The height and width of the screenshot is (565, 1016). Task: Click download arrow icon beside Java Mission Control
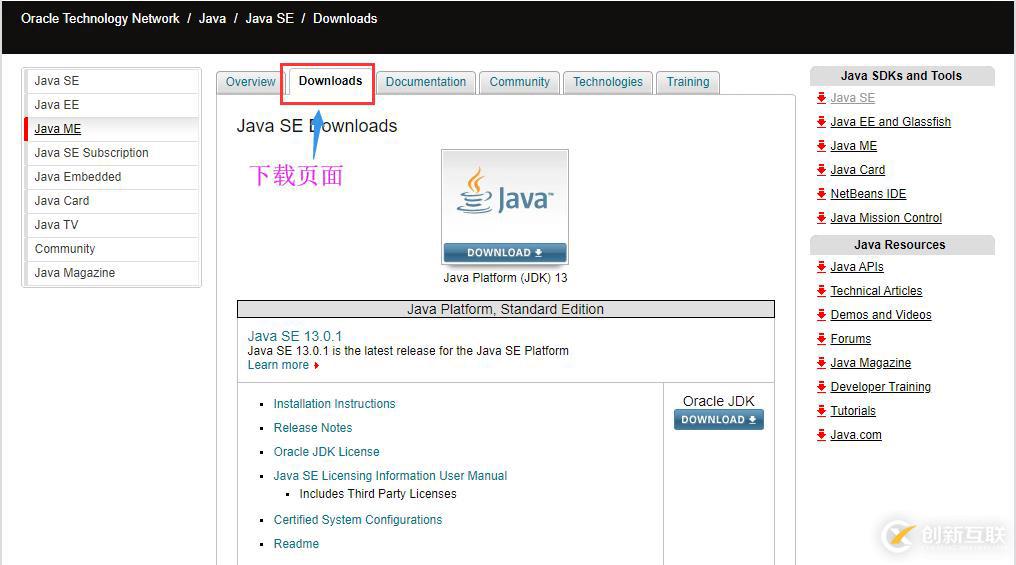821,218
